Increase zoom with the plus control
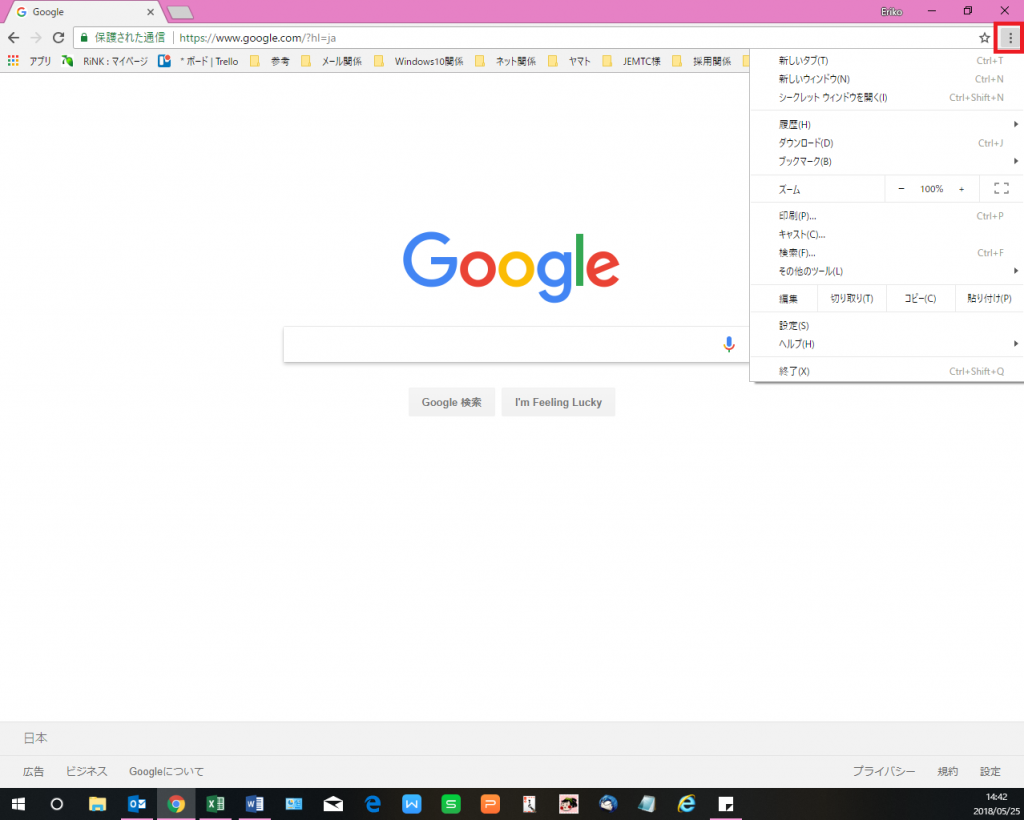Viewport: 1024px width, 820px height. pyautogui.click(x=961, y=188)
